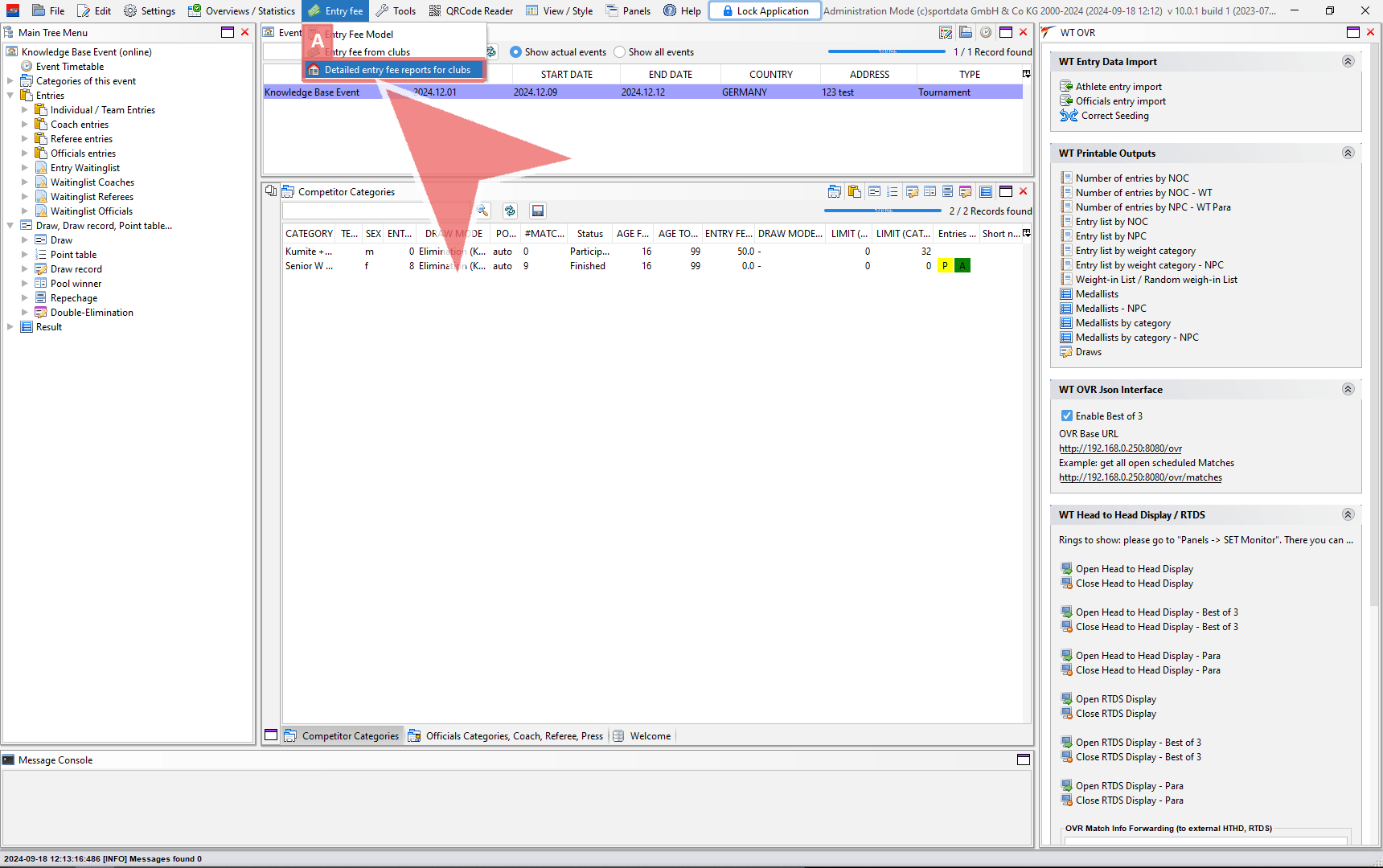Click the magnifier search icon in Competitor Categories
1383x868 pixels.
482,211
